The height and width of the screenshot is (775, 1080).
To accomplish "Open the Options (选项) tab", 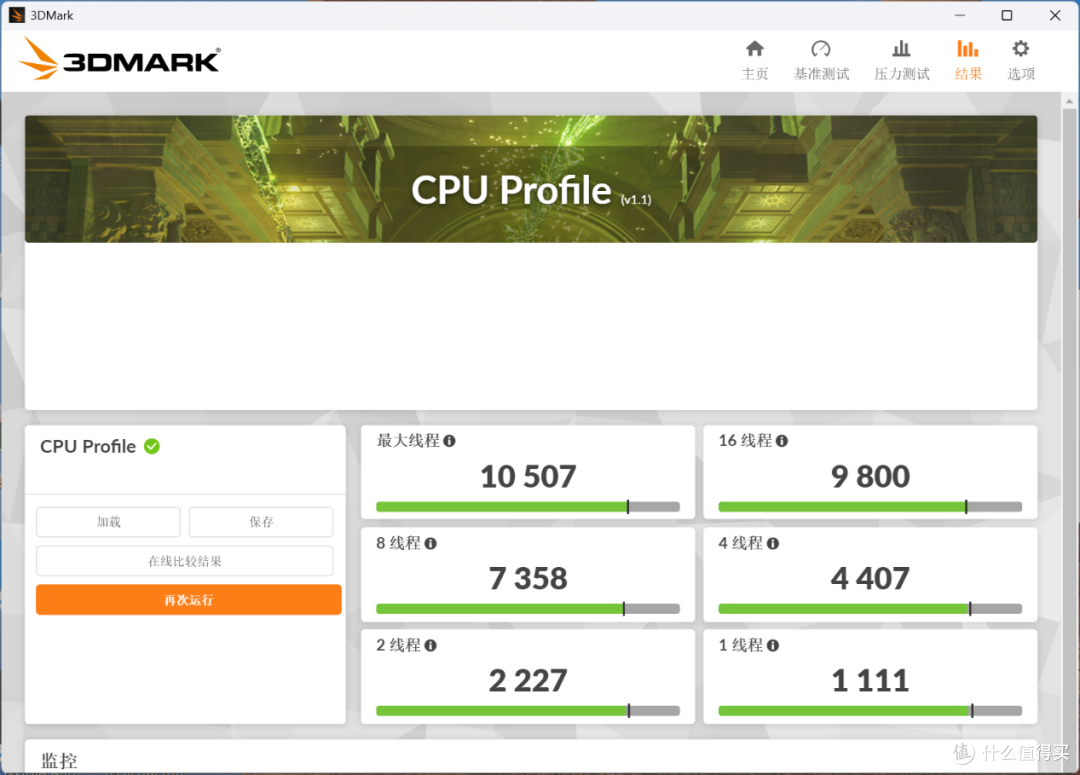I will (x=1021, y=61).
